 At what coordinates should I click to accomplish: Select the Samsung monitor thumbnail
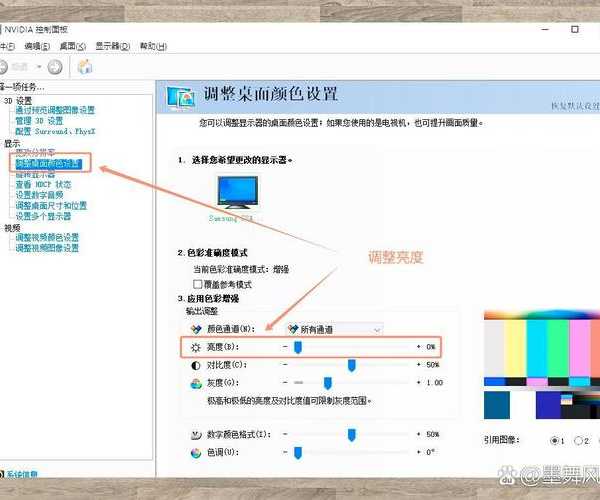coord(238,192)
